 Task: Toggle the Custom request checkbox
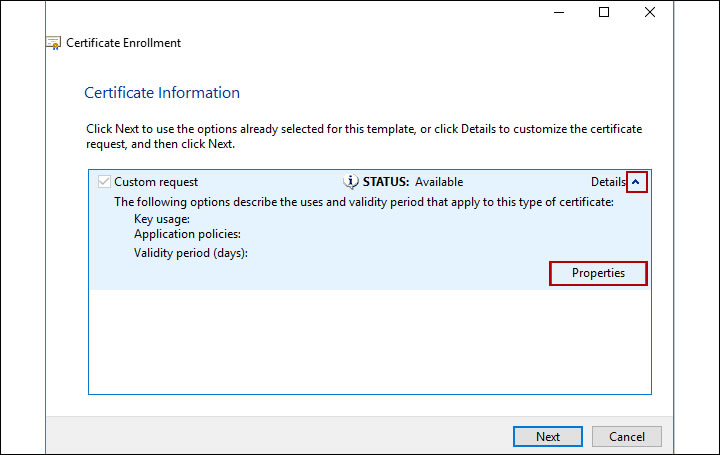(104, 182)
